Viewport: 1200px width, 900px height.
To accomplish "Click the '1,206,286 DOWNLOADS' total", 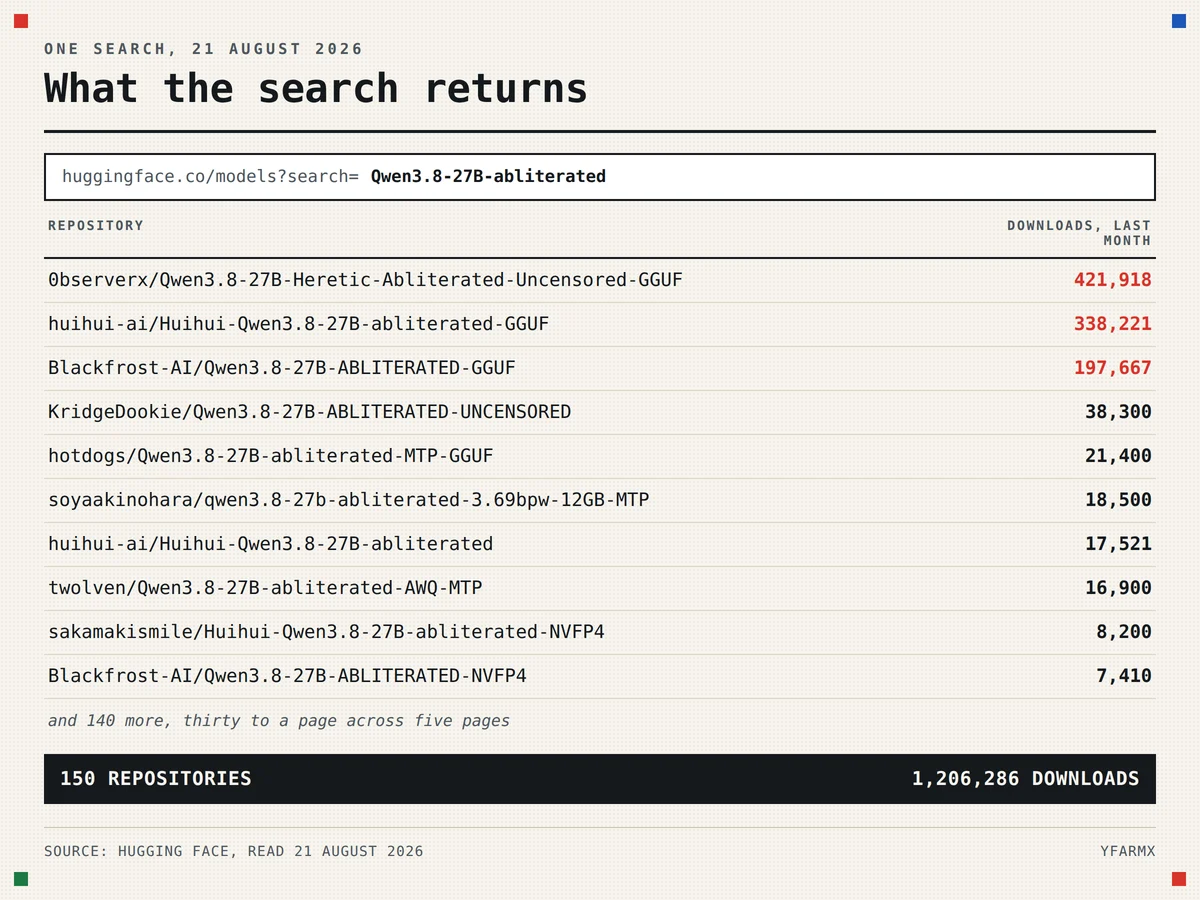I will (x=1025, y=779).
